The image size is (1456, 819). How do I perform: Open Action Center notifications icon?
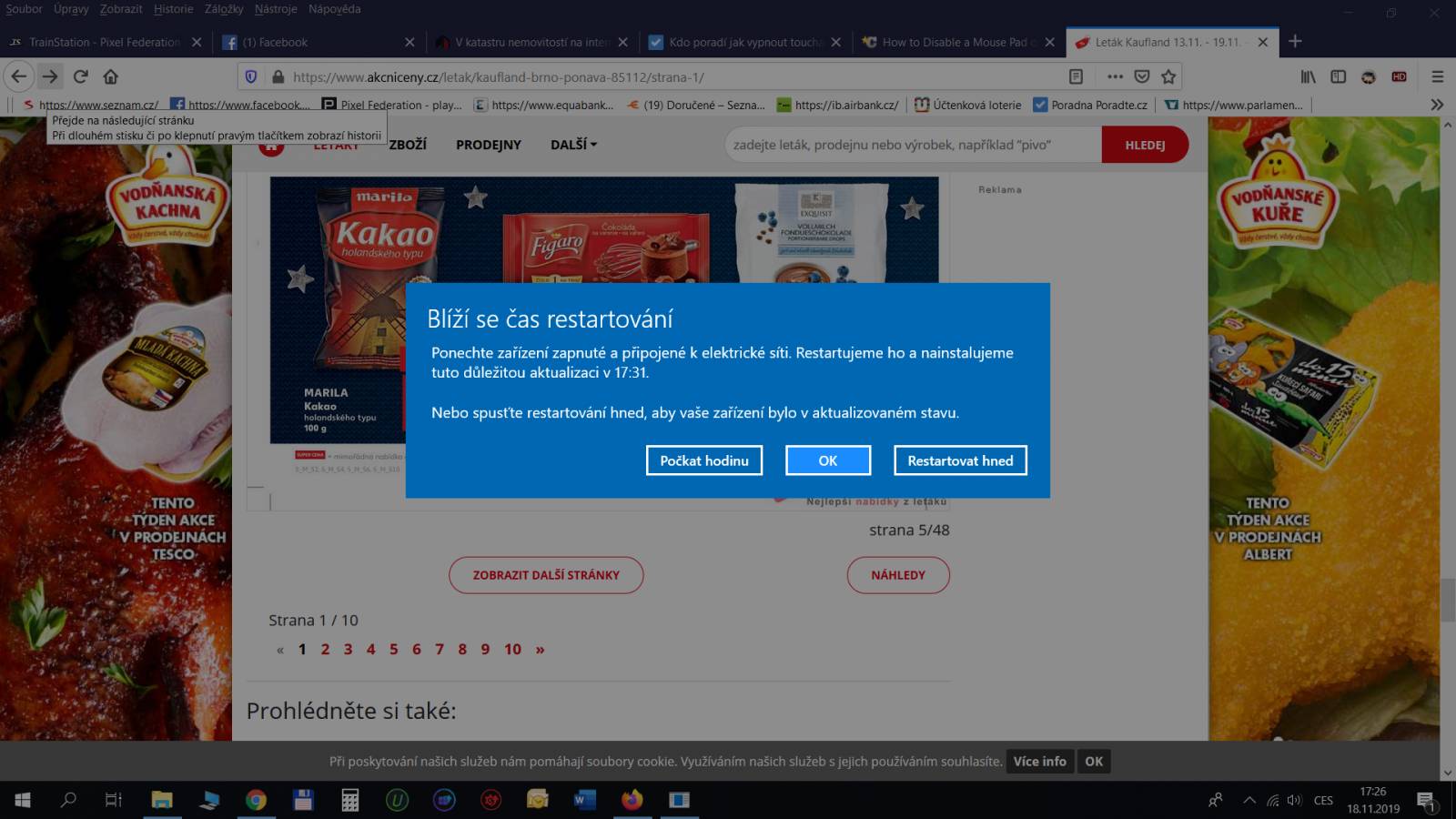coord(1426,801)
